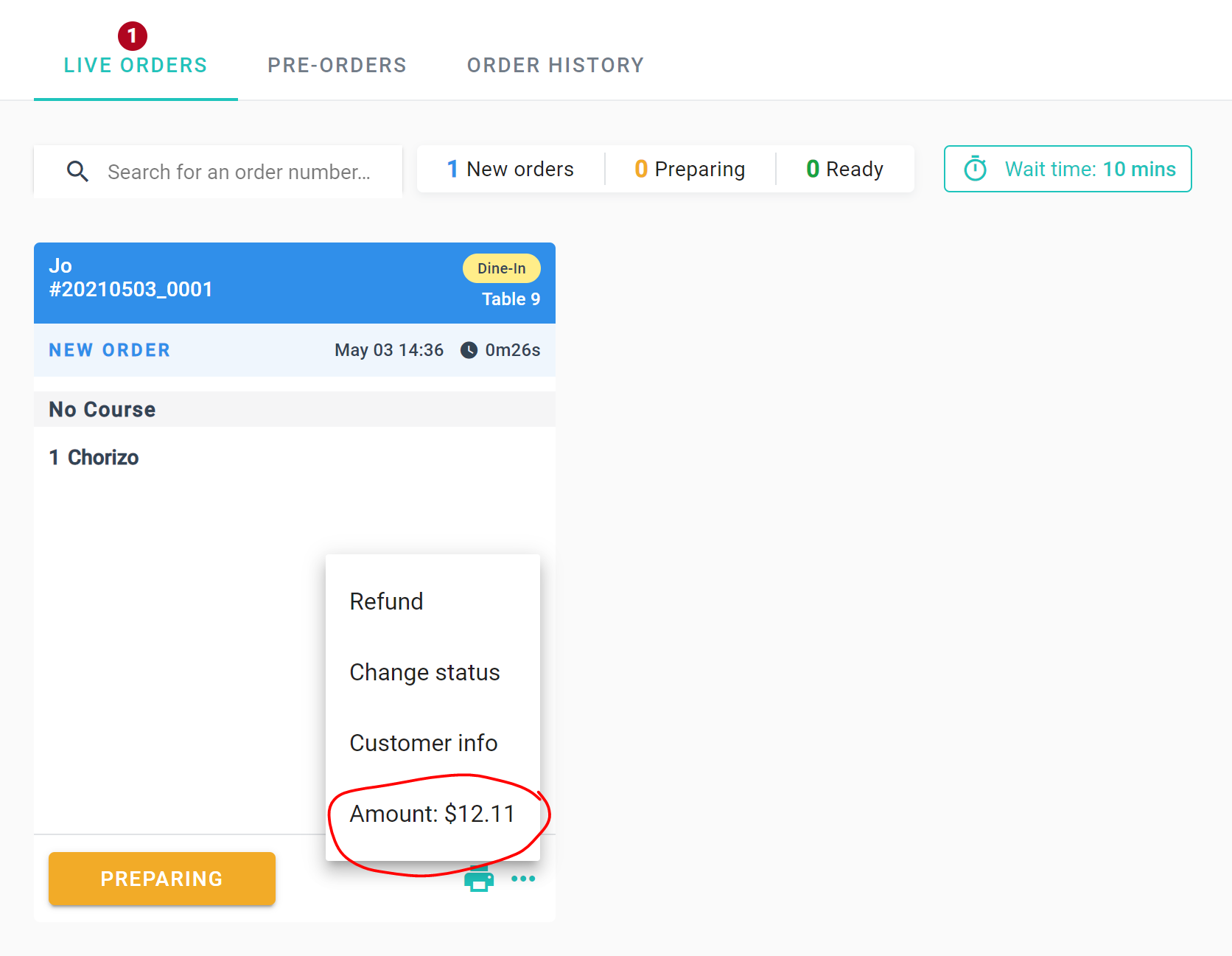
Task: Click the Dine-In badge on order header
Action: (501, 268)
